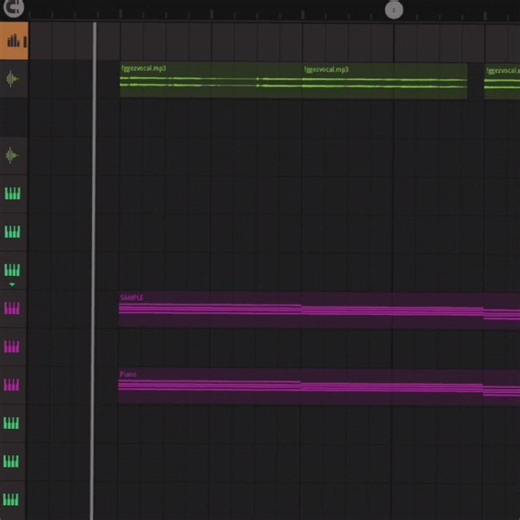Select the partially visible third lggezvocal clip
This screenshot has height=520, width=520.
tap(502, 82)
